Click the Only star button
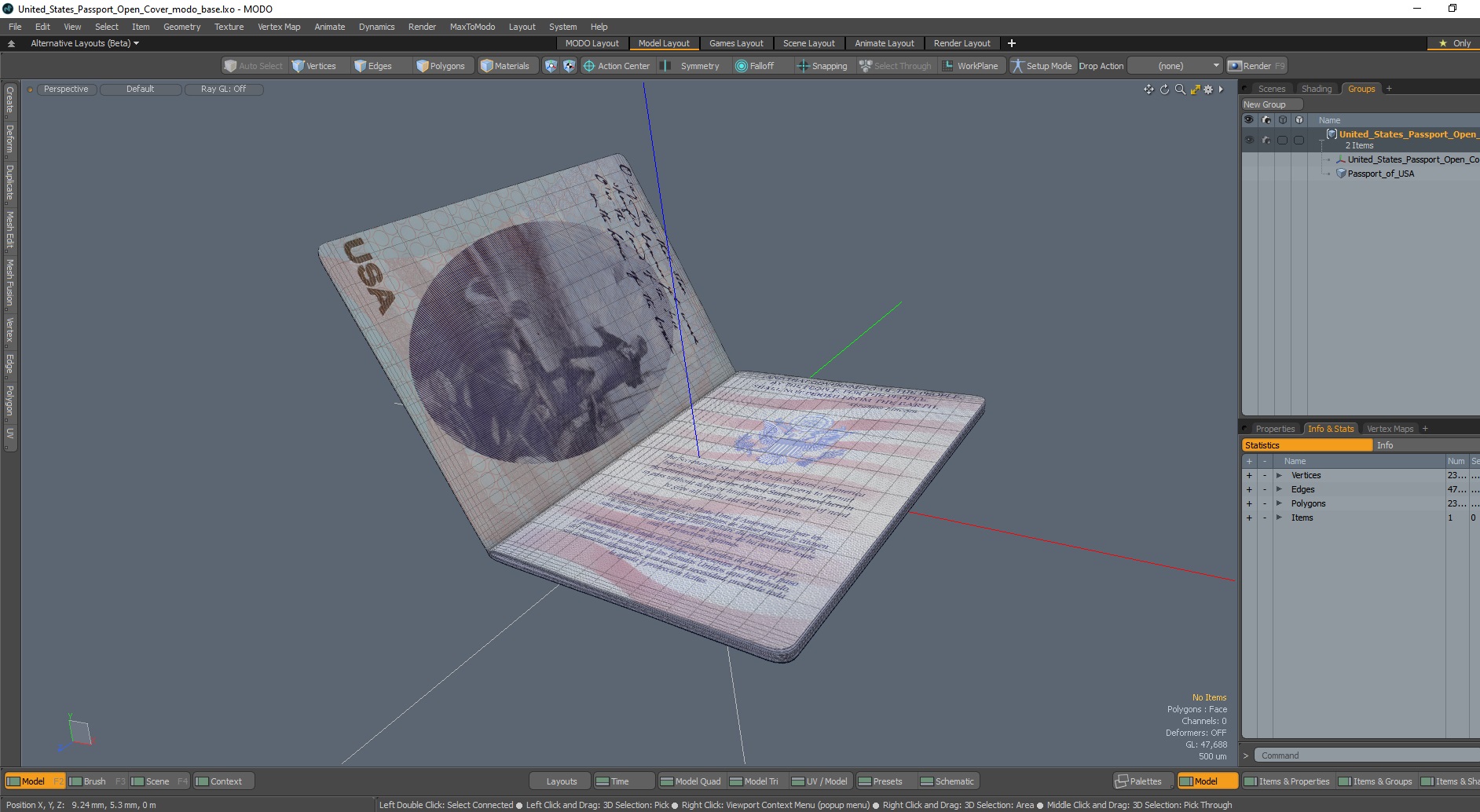 (1454, 43)
